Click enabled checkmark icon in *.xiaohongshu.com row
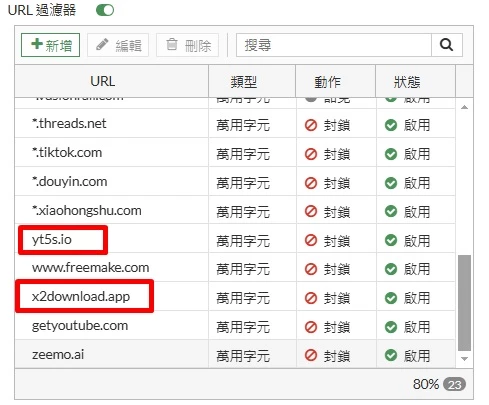 [x=391, y=211]
